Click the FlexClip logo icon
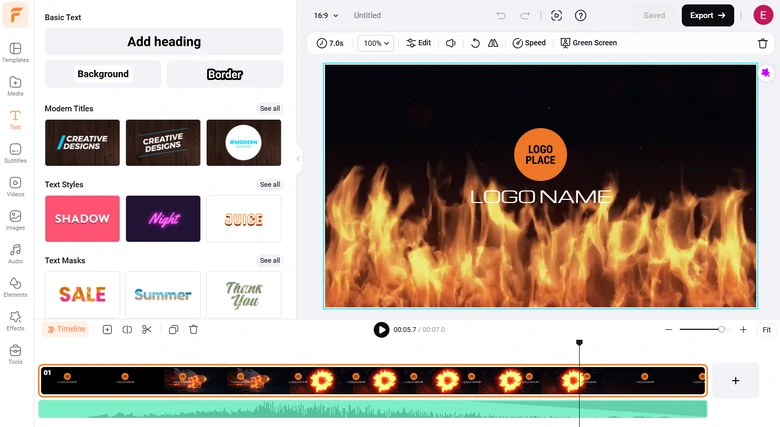This screenshot has height=427, width=780. pos(15,15)
